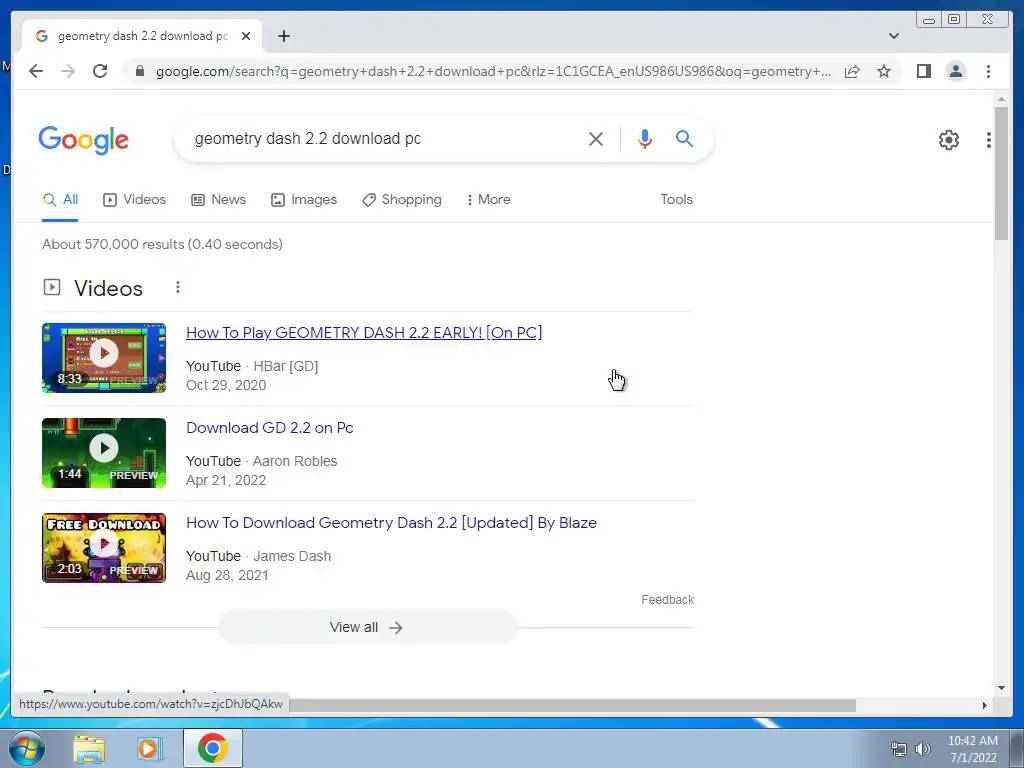Open the network tray icon
Image resolution: width=1024 pixels, height=768 pixels.
pos(899,749)
